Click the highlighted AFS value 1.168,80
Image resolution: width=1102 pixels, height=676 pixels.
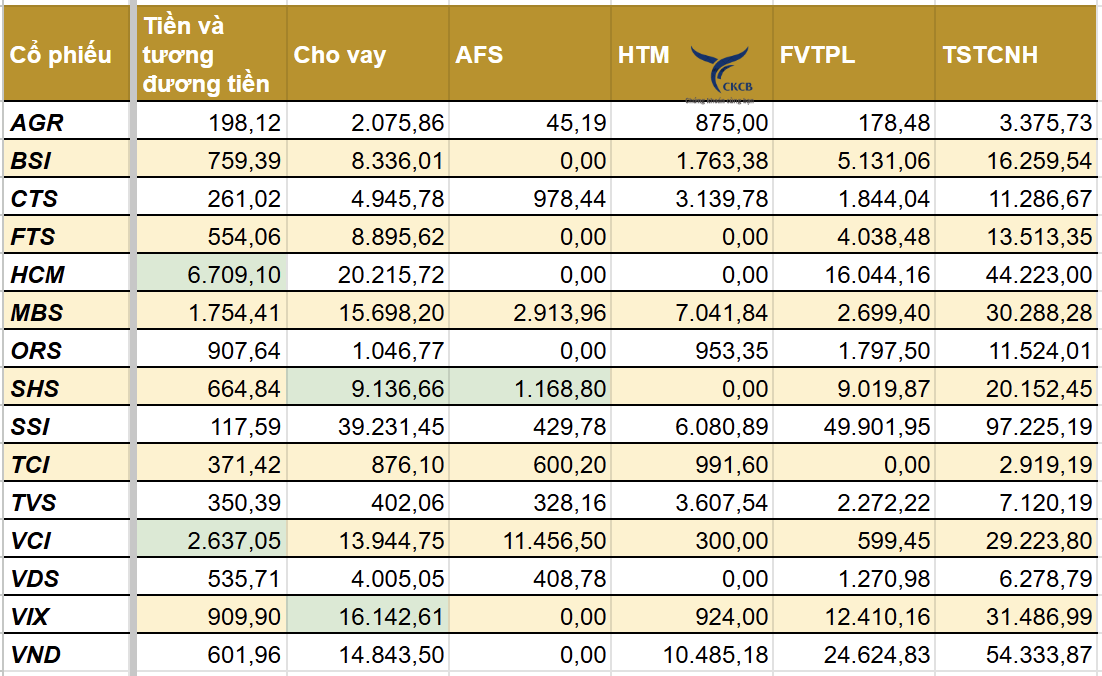pos(530,389)
